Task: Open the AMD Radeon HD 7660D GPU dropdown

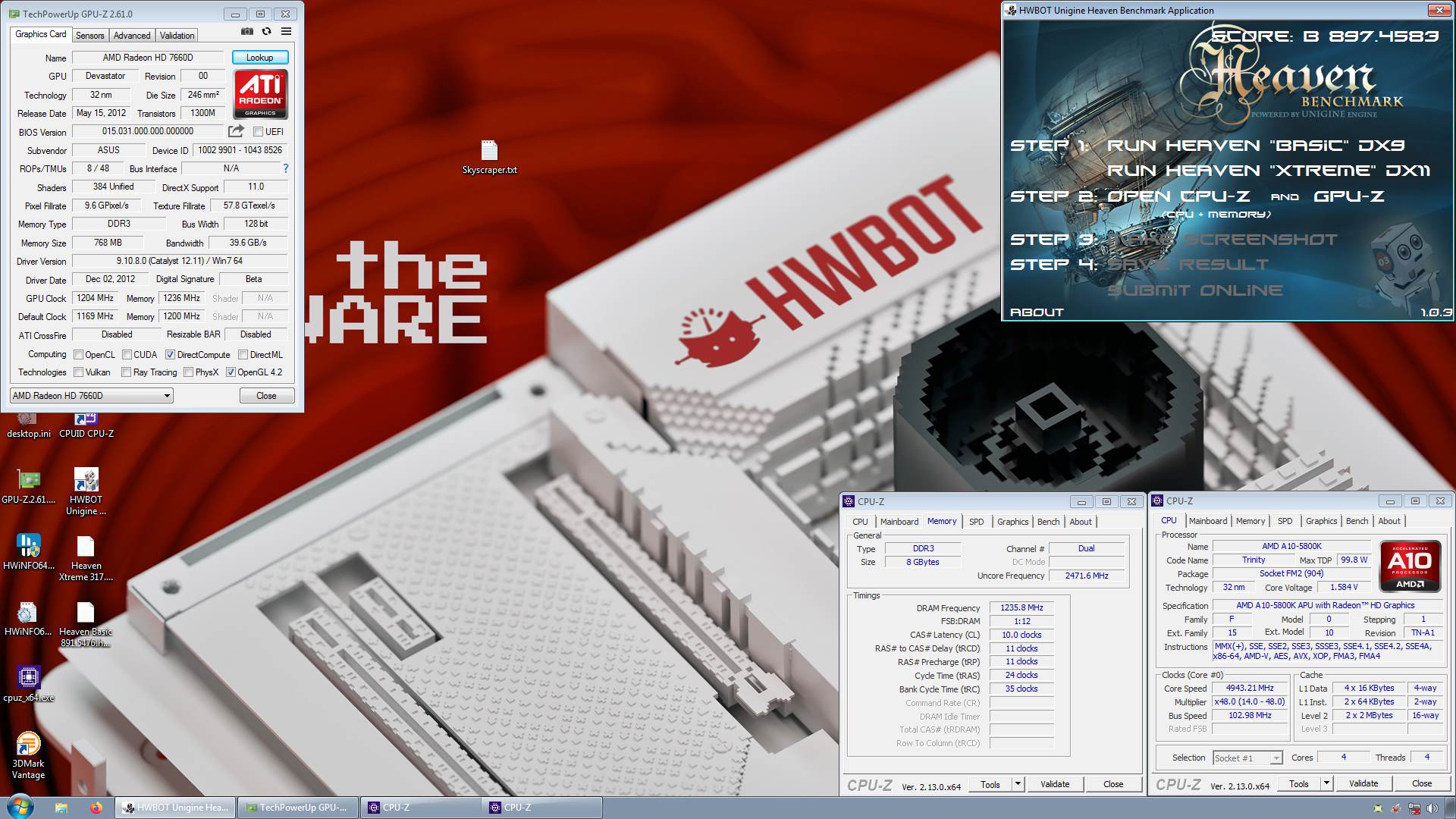Action: pyautogui.click(x=92, y=395)
